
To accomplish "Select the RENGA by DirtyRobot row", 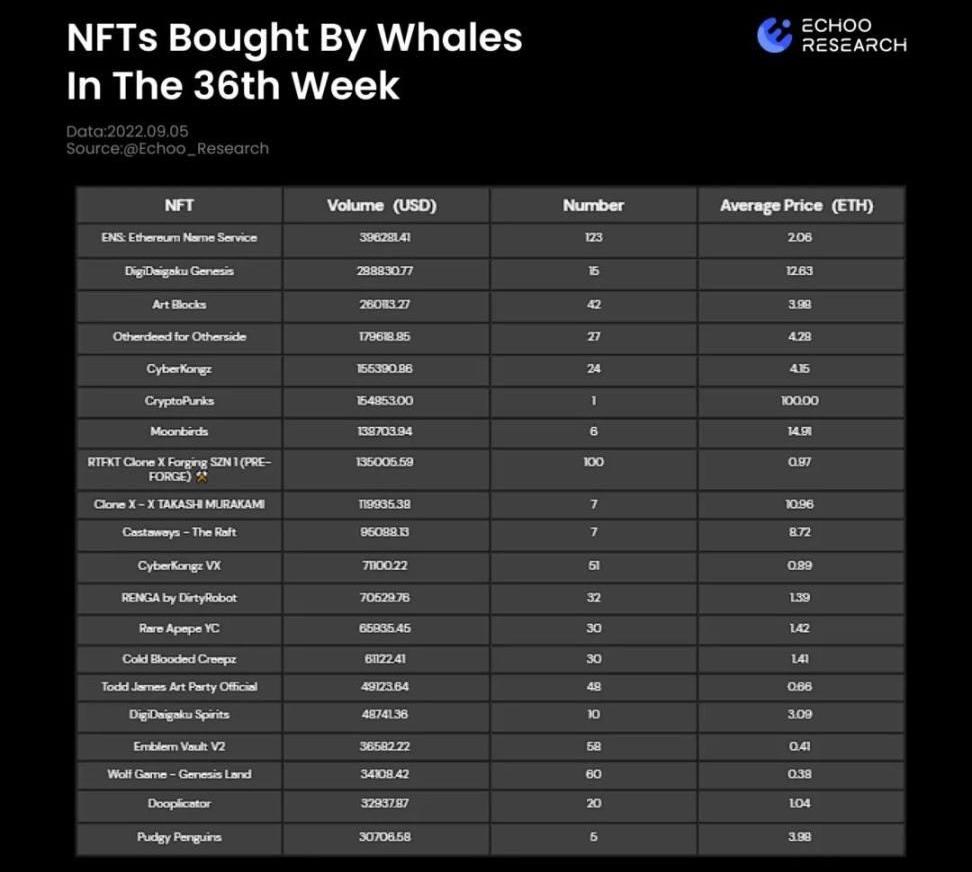I will point(179,598).
